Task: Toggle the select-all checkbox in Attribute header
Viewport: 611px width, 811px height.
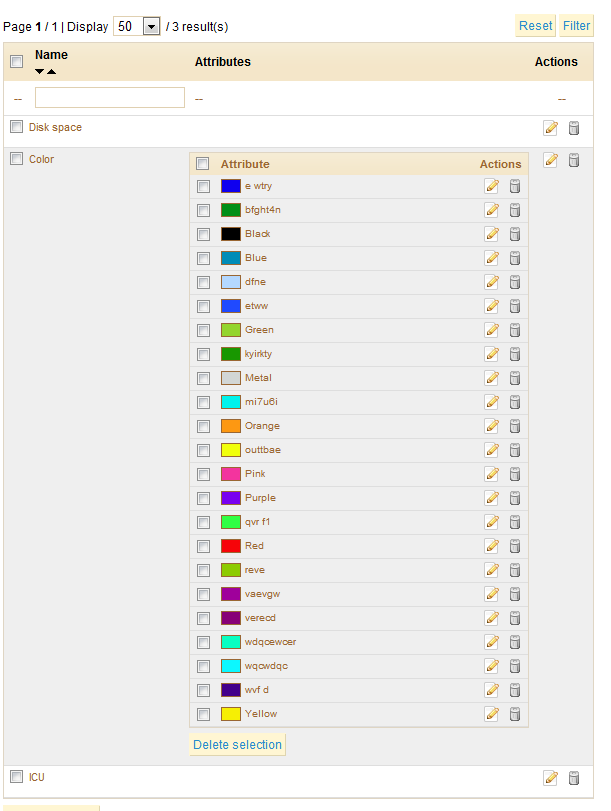Action: (x=203, y=164)
